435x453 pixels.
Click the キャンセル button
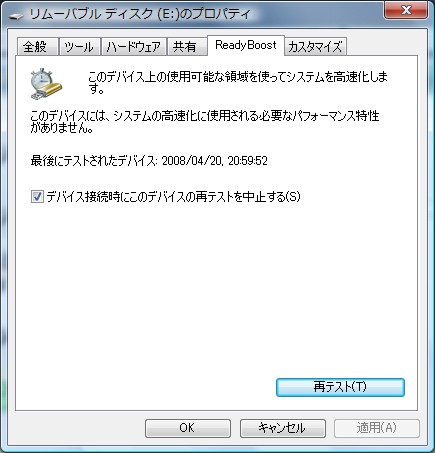click(x=283, y=428)
